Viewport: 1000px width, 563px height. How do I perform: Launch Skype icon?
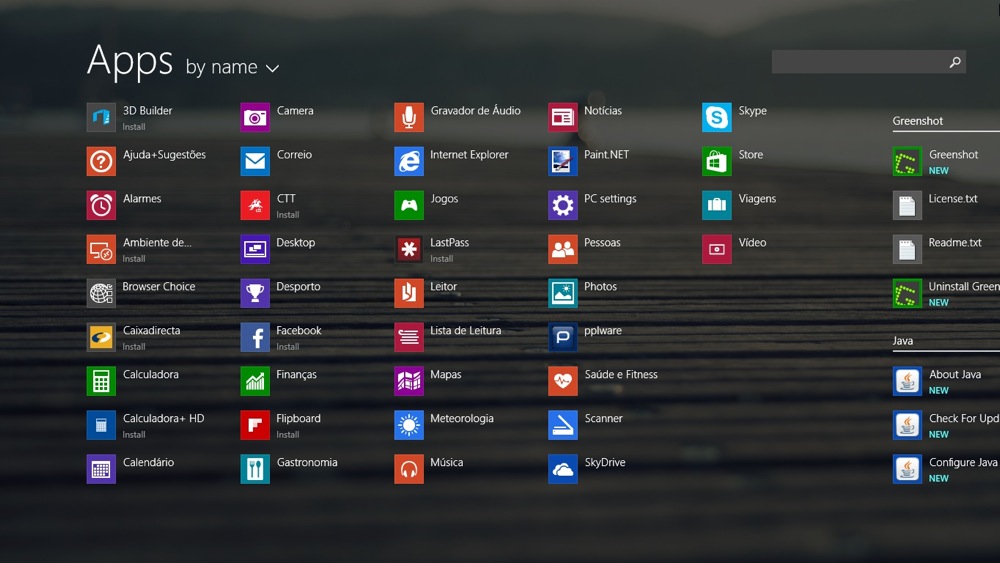pos(717,117)
